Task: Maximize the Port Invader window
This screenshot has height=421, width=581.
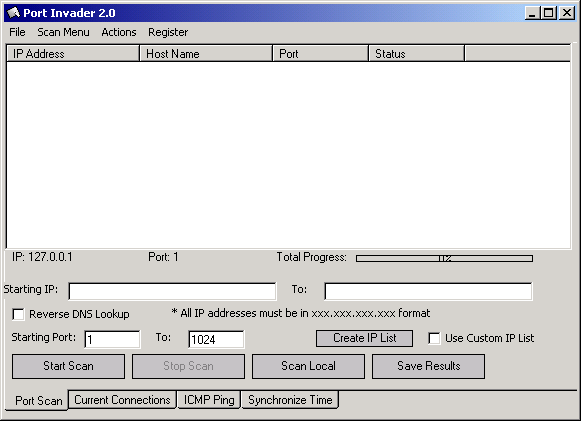Action: pos(549,13)
